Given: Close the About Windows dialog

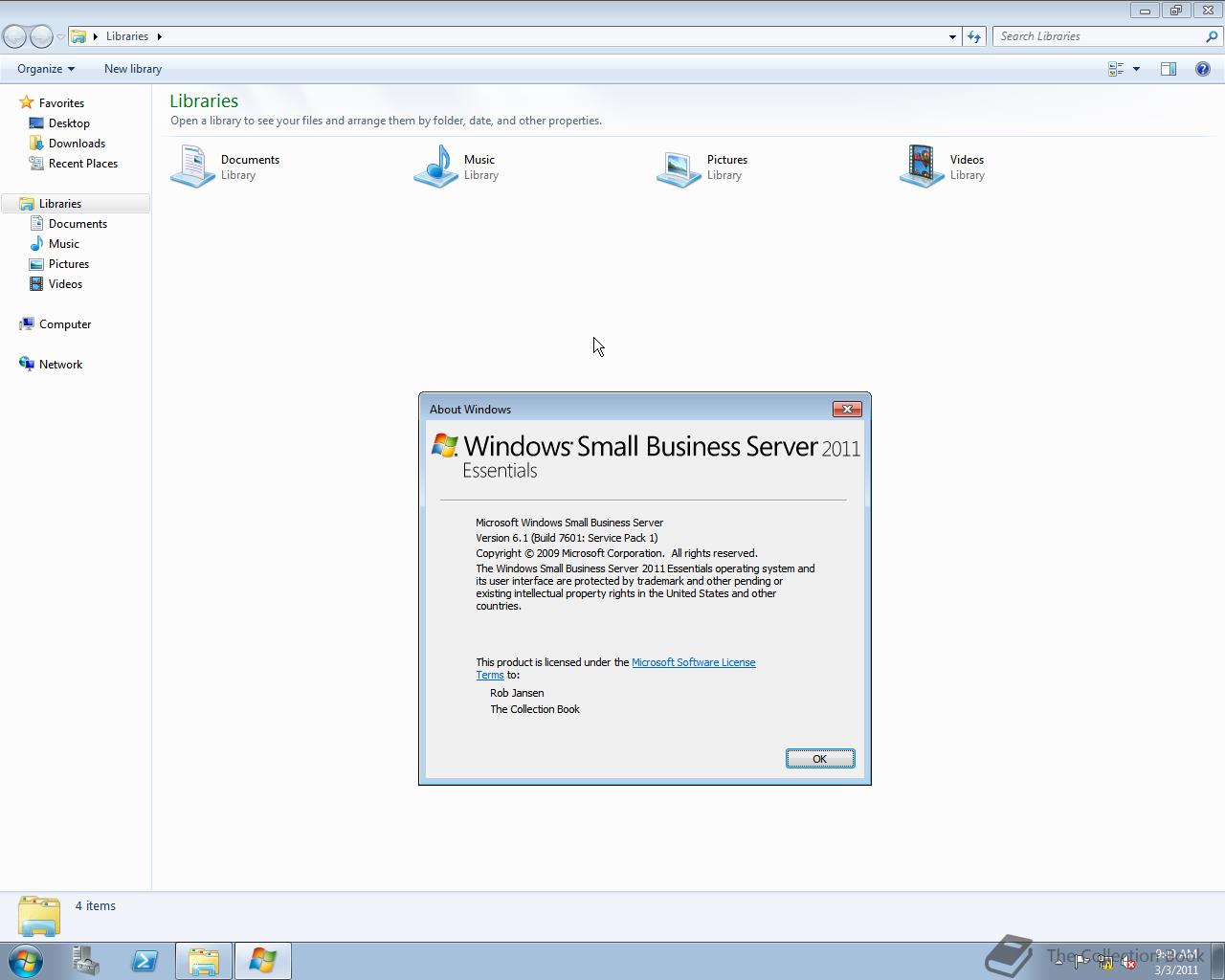Looking at the screenshot, I should [x=847, y=409].
